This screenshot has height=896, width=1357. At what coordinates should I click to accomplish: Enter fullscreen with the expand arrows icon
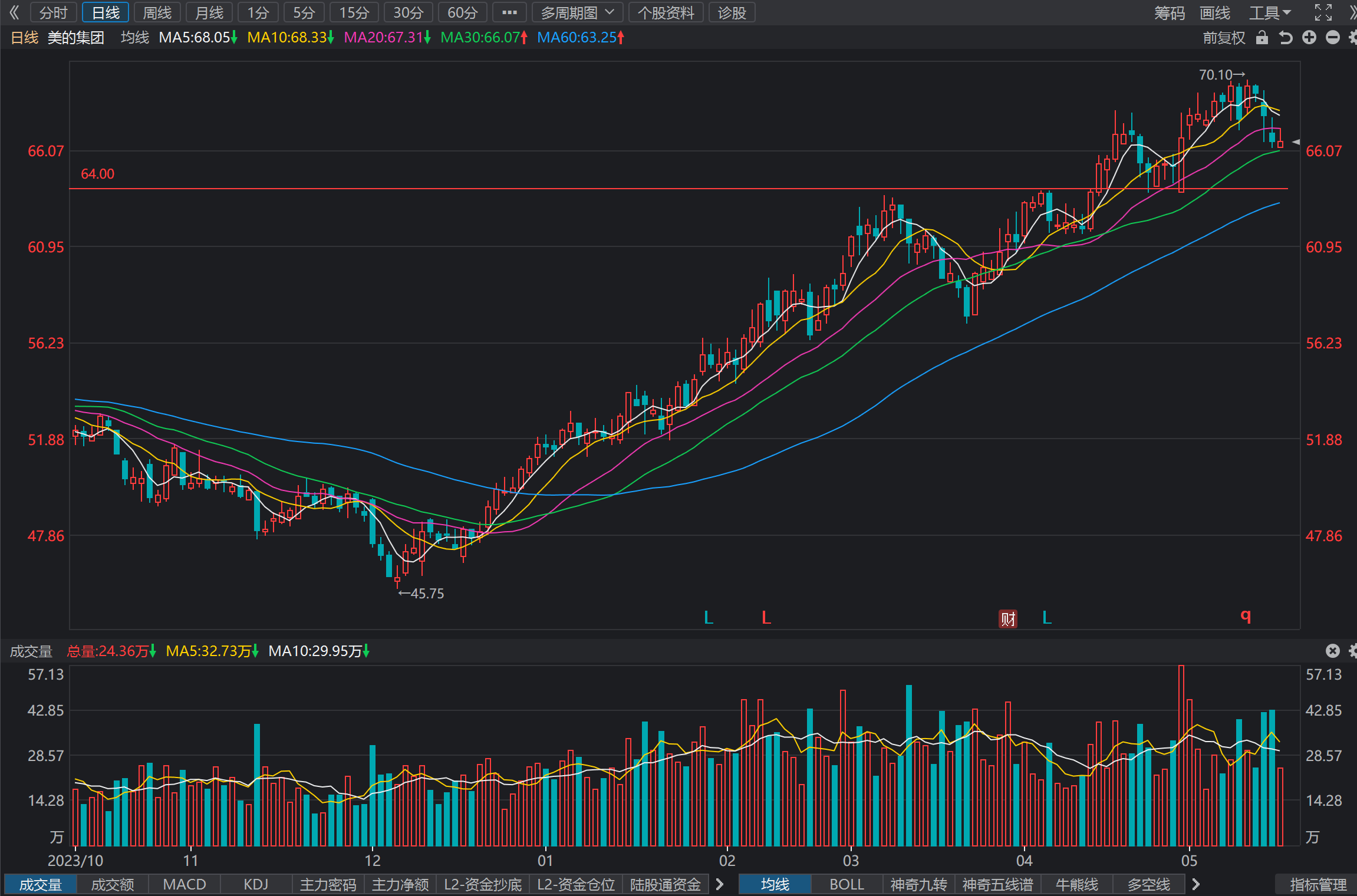[1323, 12]
